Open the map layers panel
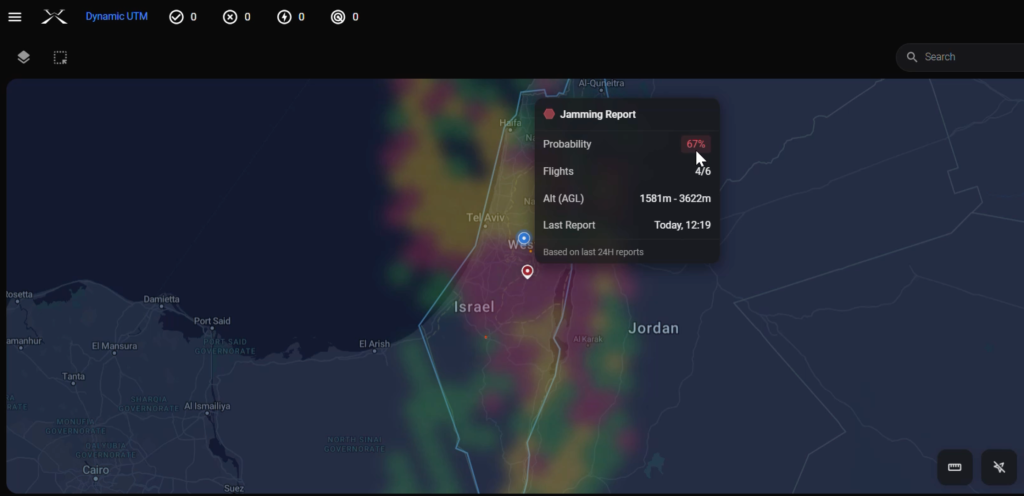1024x496 pixels. click(x=24, y=57)
